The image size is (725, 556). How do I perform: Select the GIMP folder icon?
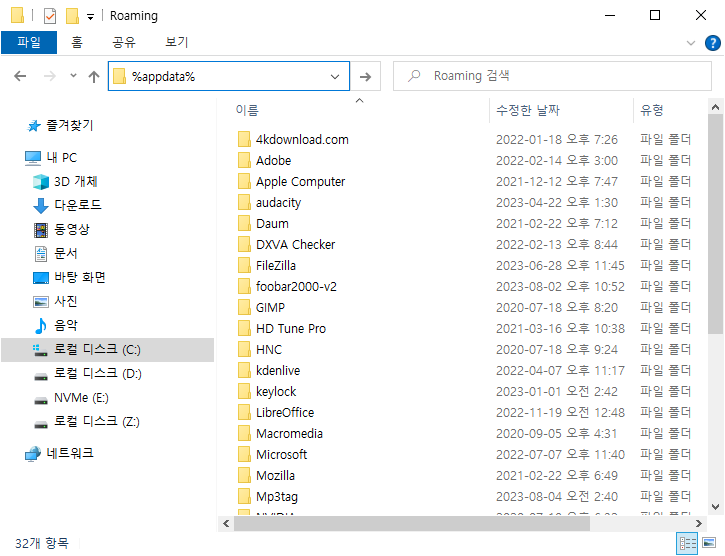click(x=244, y=308)
